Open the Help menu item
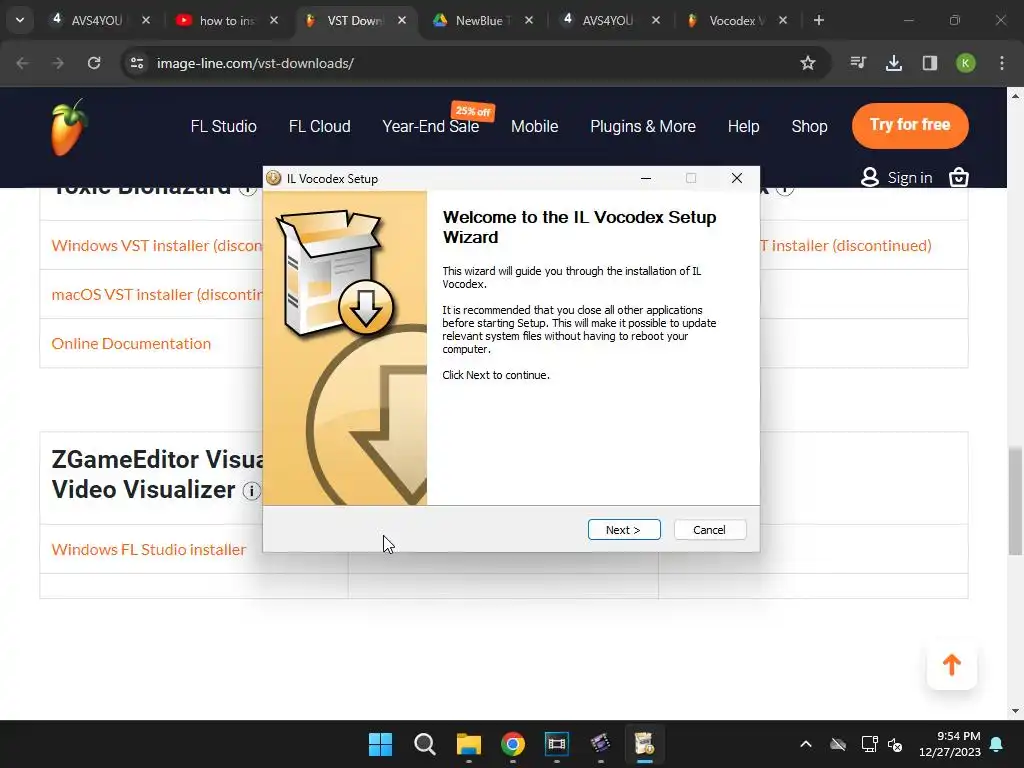The height and width of the screenshot is (768, 1024). (743, 126)
